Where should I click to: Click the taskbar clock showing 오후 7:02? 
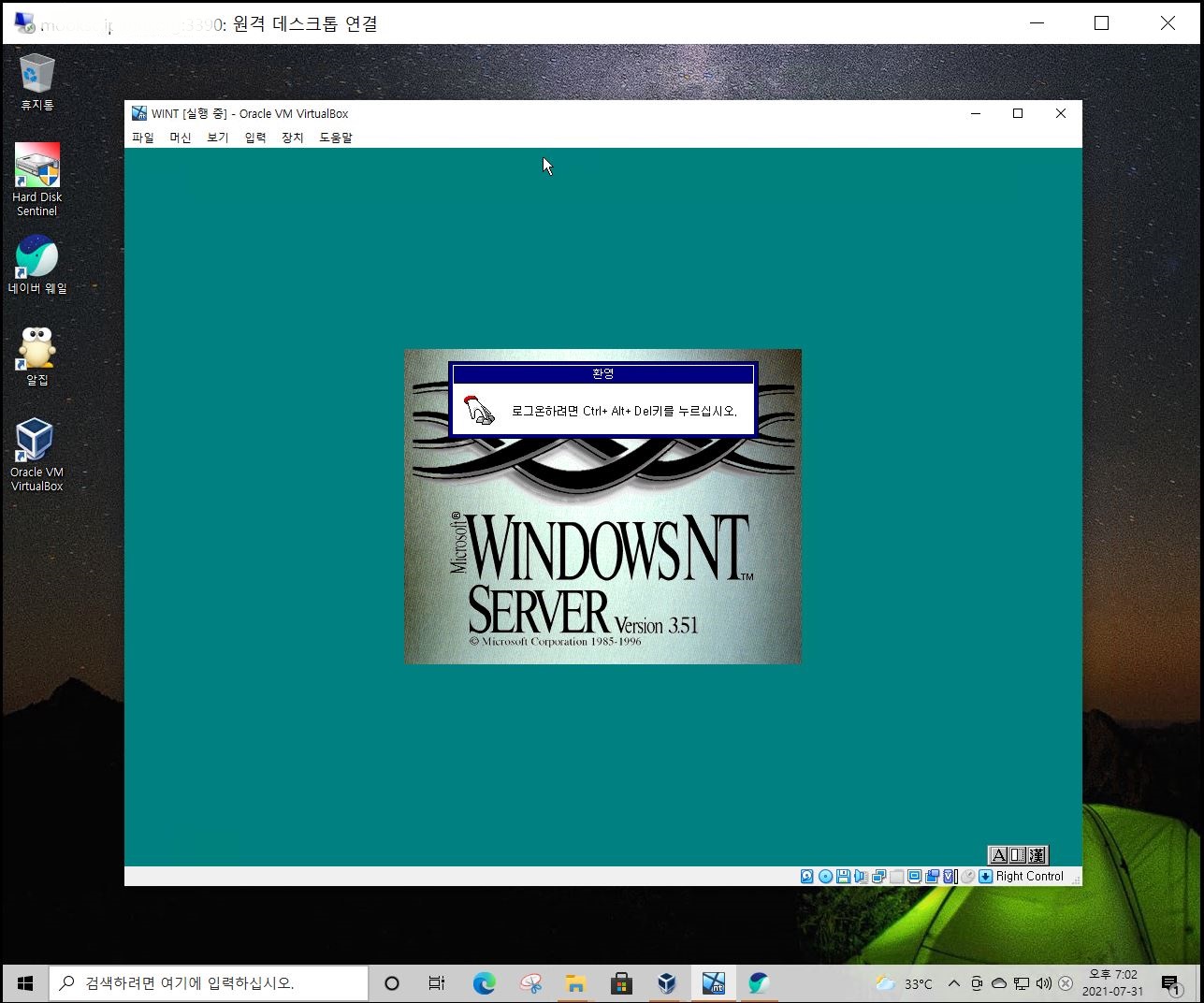(1113, 983)
